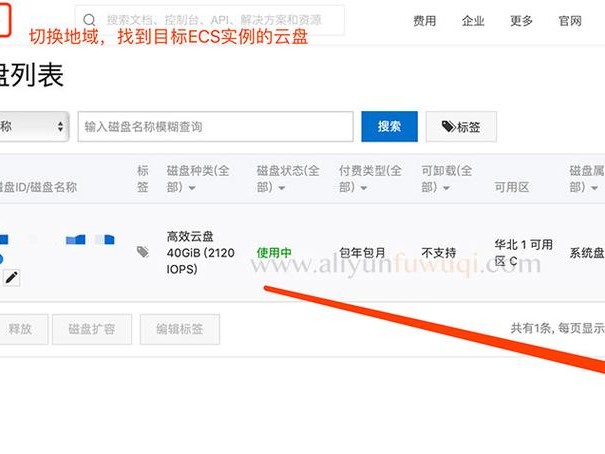Click the 编辑标签 button
605x454 pixels.
click(180, 329)
